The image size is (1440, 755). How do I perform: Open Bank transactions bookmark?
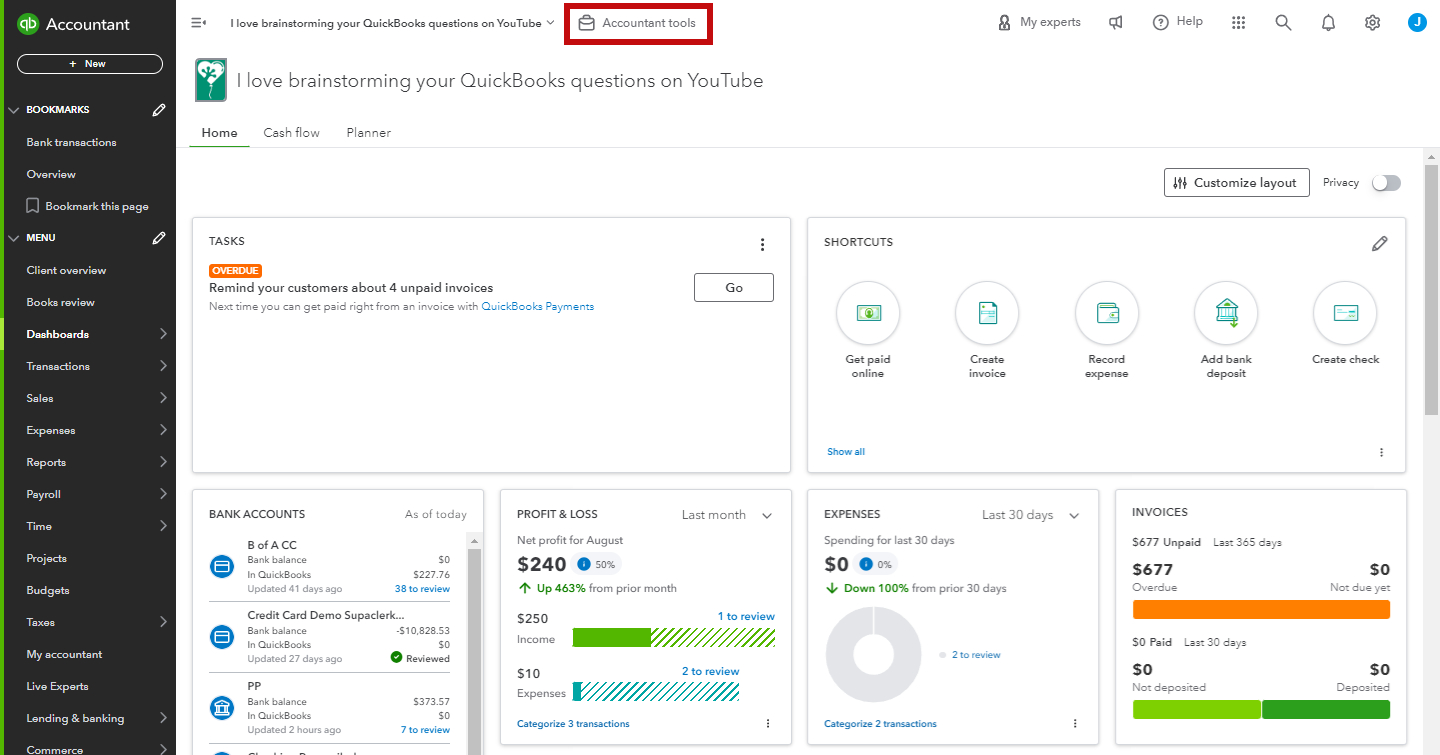click(x=71, y=142)
